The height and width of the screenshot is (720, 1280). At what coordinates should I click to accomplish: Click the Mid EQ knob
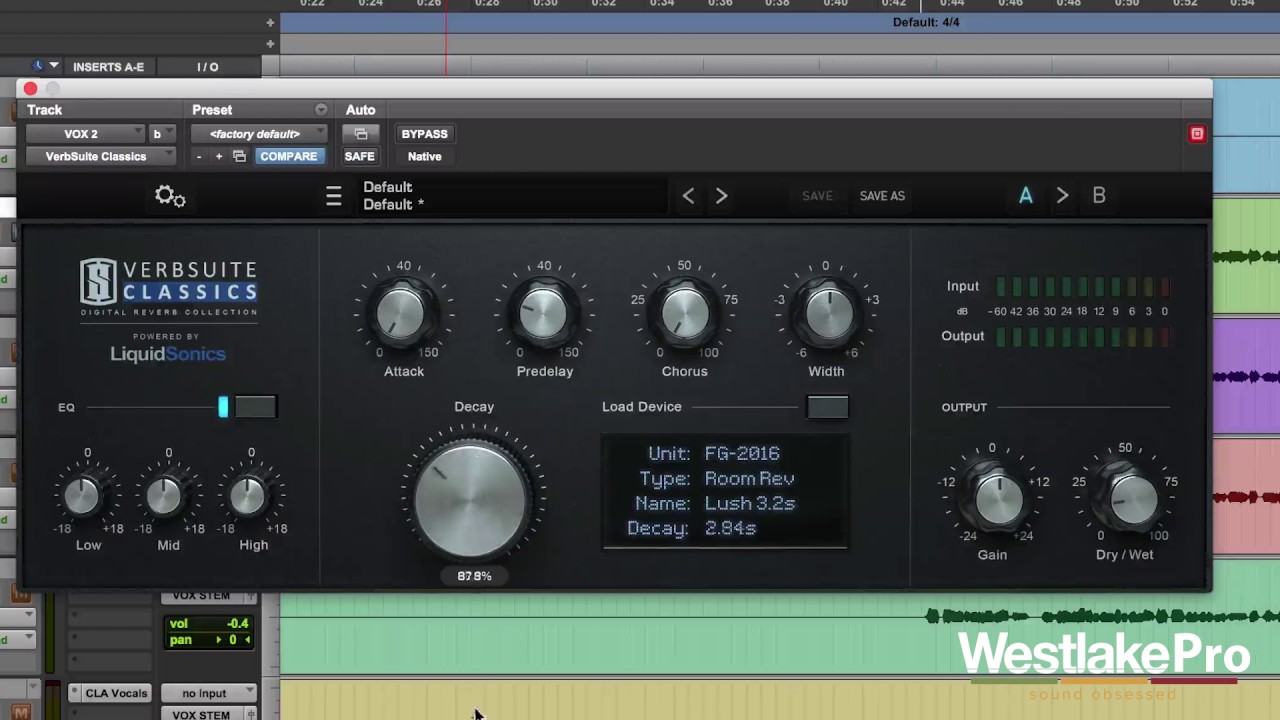(166, 496)
